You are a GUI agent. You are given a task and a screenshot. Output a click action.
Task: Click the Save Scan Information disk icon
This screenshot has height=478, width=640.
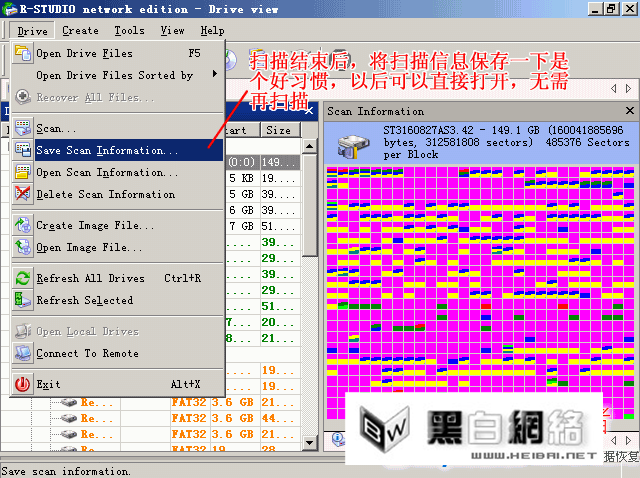(x=22, y=151)
